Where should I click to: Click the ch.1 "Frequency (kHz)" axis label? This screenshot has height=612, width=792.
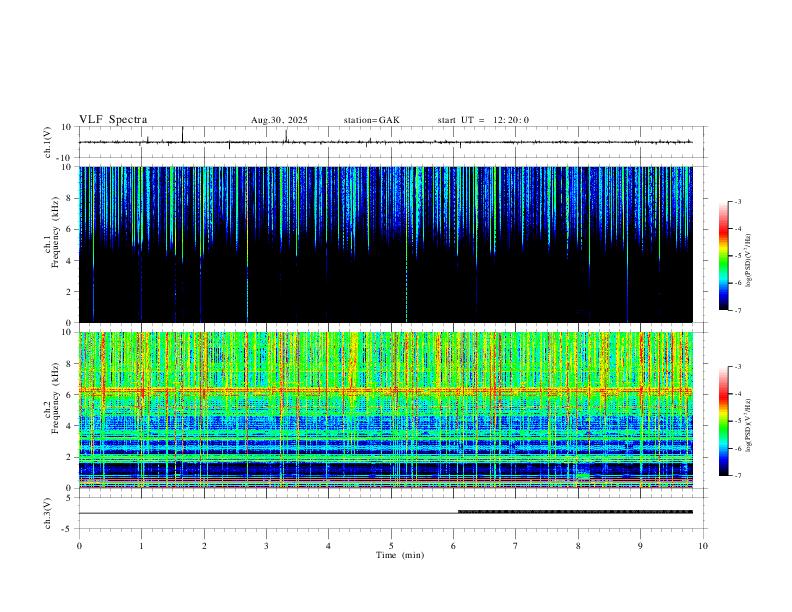(x=55, y=232)
